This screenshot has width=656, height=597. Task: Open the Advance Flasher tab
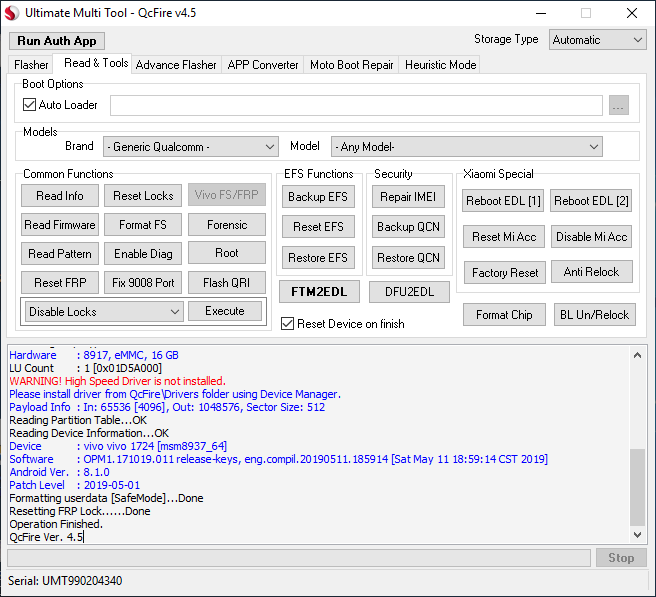coord(176,65)
